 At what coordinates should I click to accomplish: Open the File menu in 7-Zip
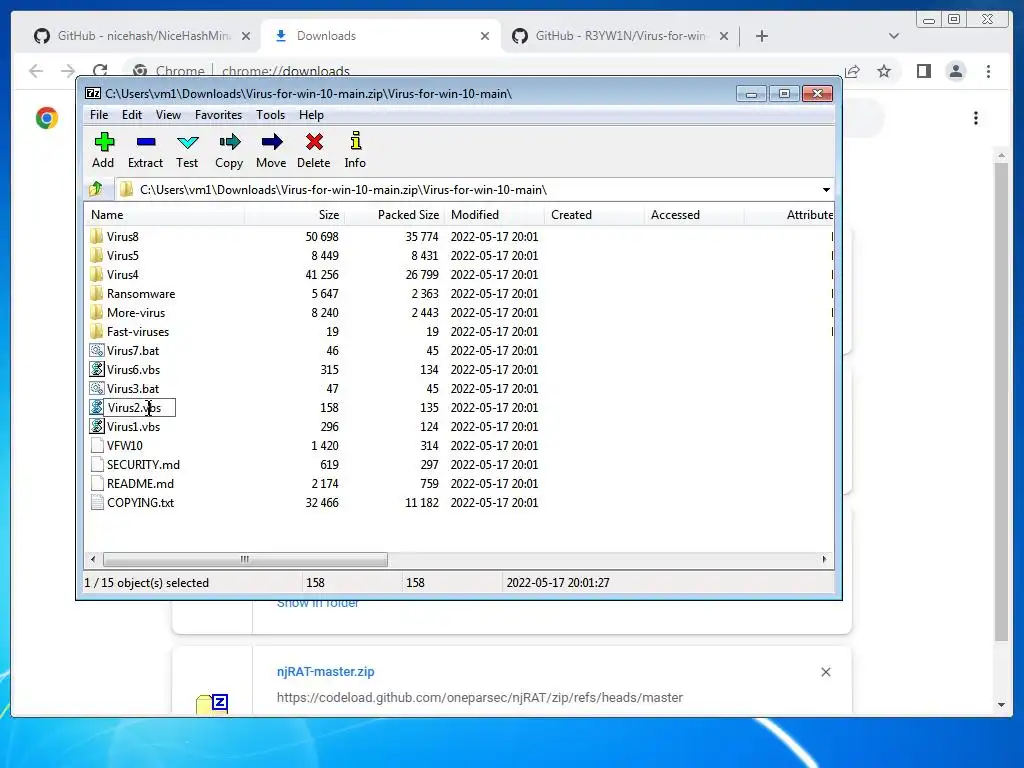(99, 115)
